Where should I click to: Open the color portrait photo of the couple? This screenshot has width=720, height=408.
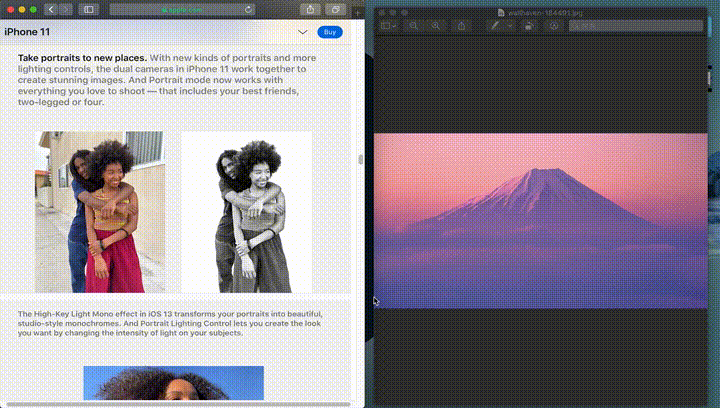100,212
